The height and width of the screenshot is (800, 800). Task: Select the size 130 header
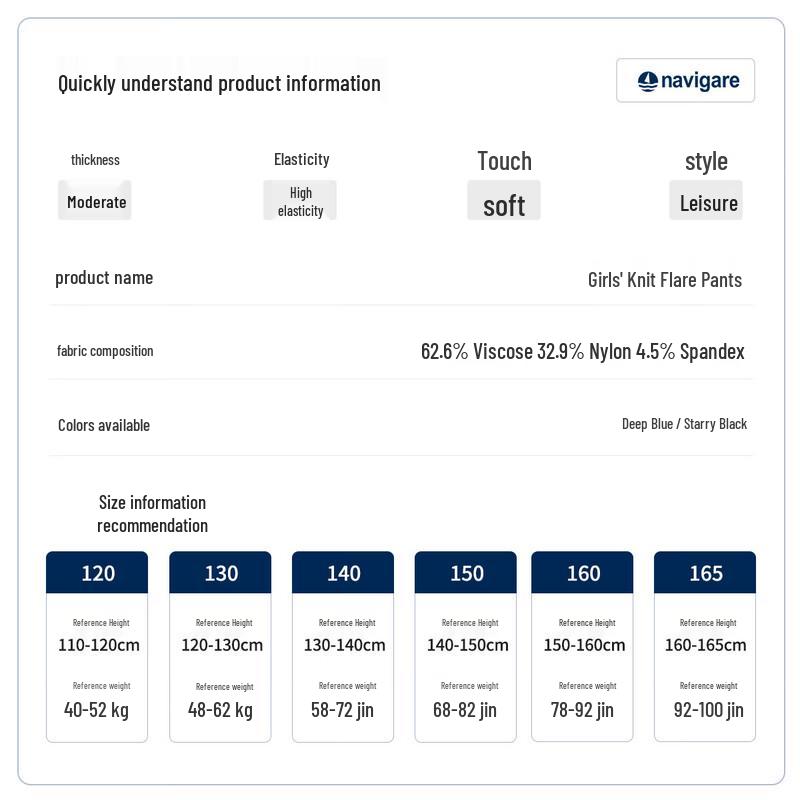click(x=220, y=572)
